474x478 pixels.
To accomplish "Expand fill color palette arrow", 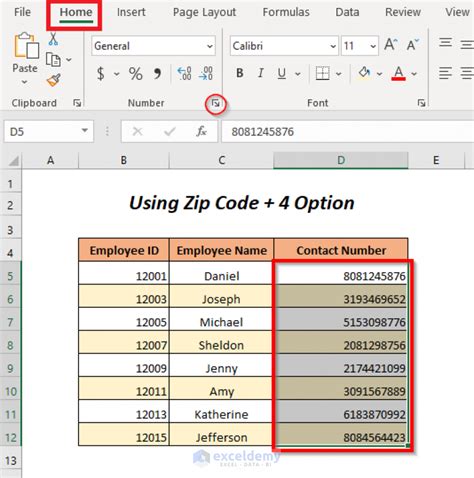I will pos(379,74).
